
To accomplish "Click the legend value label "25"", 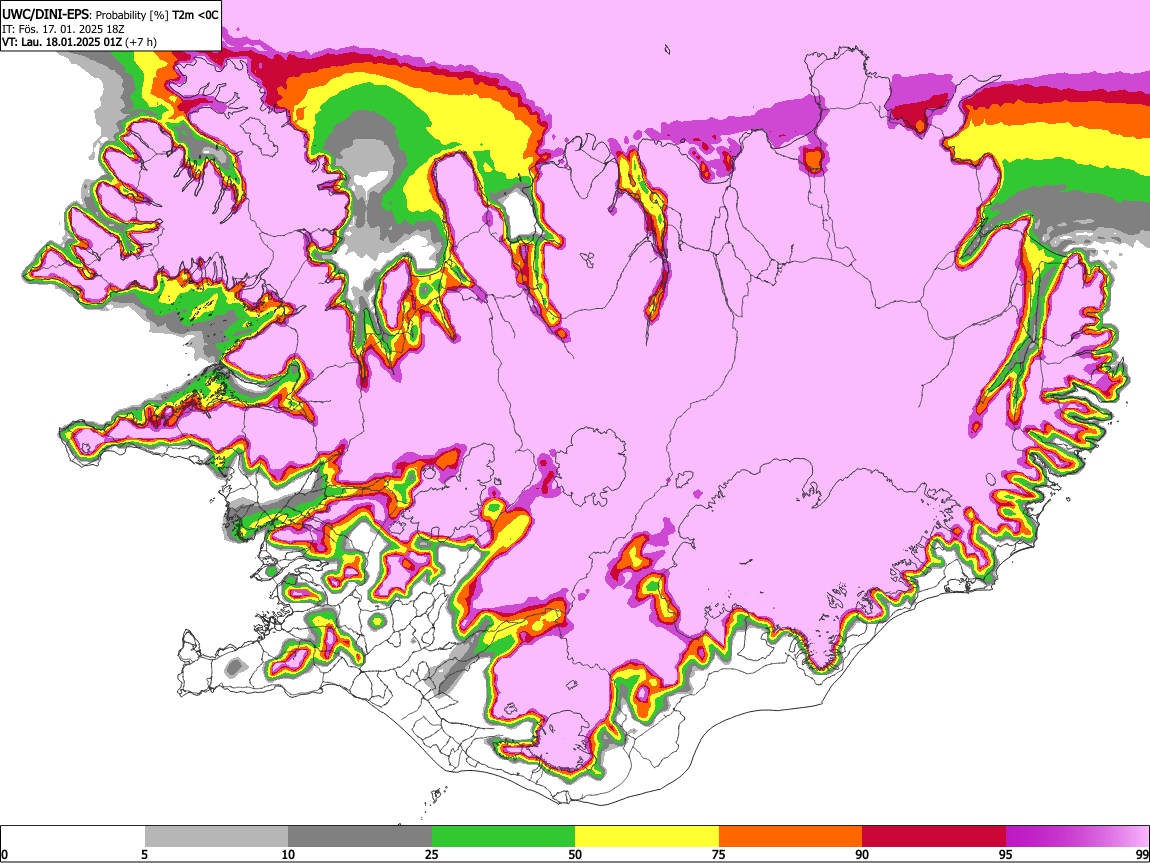I will pyautogui.click(x=432, y=855).
